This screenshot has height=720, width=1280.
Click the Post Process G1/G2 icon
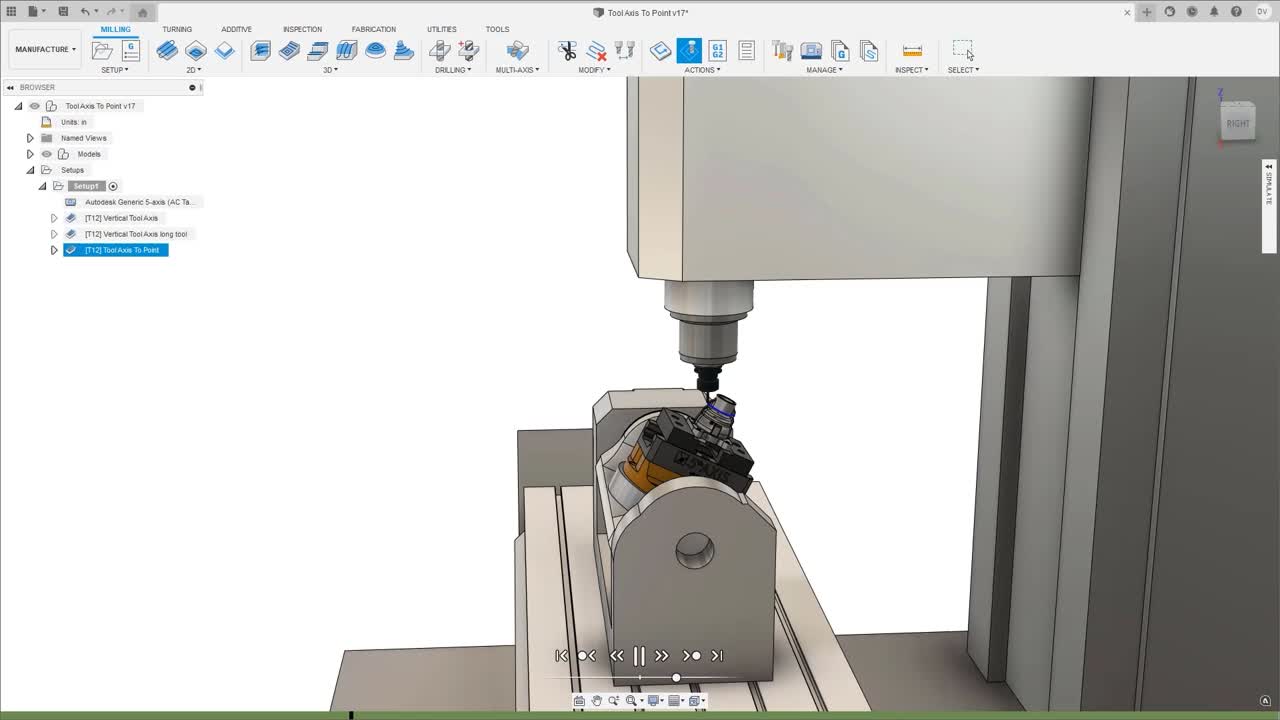718,50
